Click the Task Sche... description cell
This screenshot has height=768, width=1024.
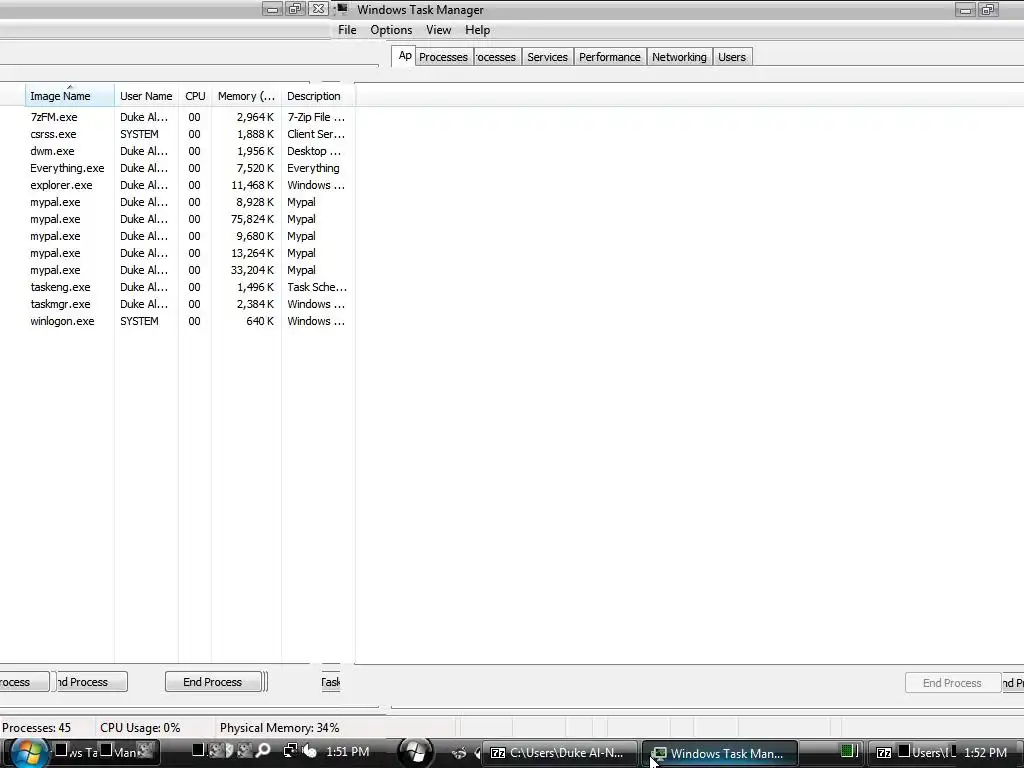coord(317,287)
